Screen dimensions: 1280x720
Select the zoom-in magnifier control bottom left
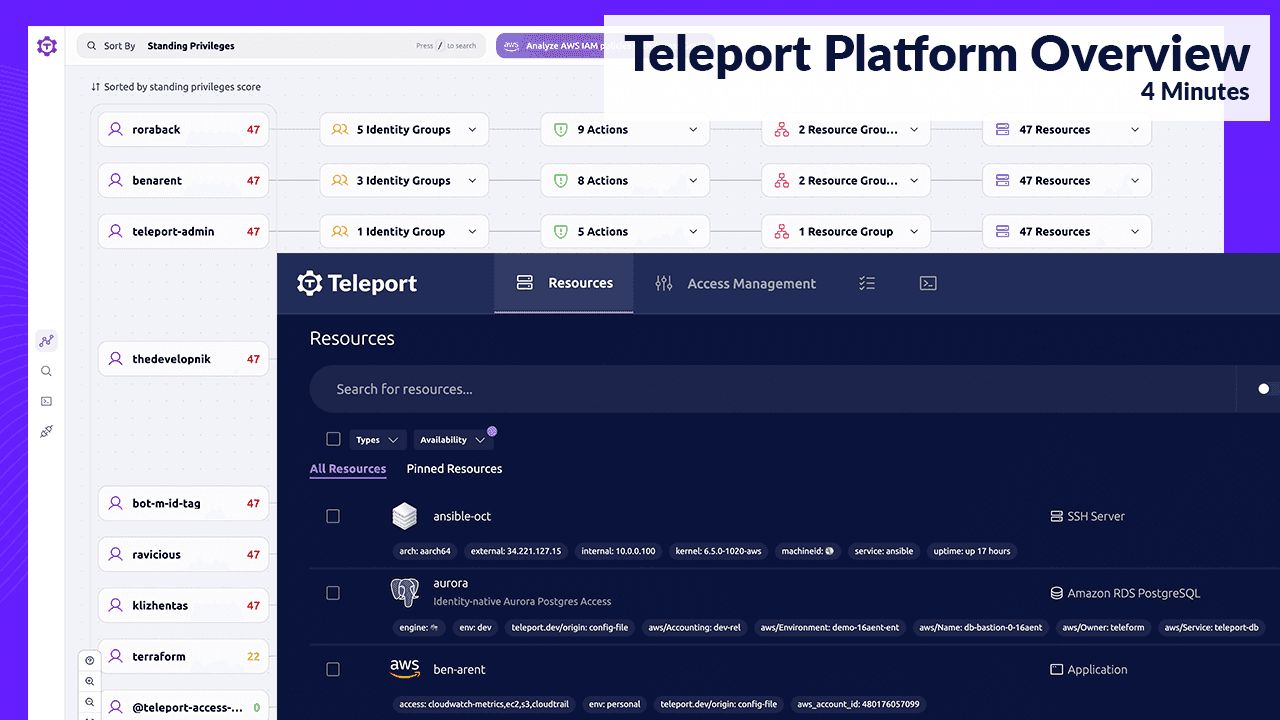click(x=89, y=680)
